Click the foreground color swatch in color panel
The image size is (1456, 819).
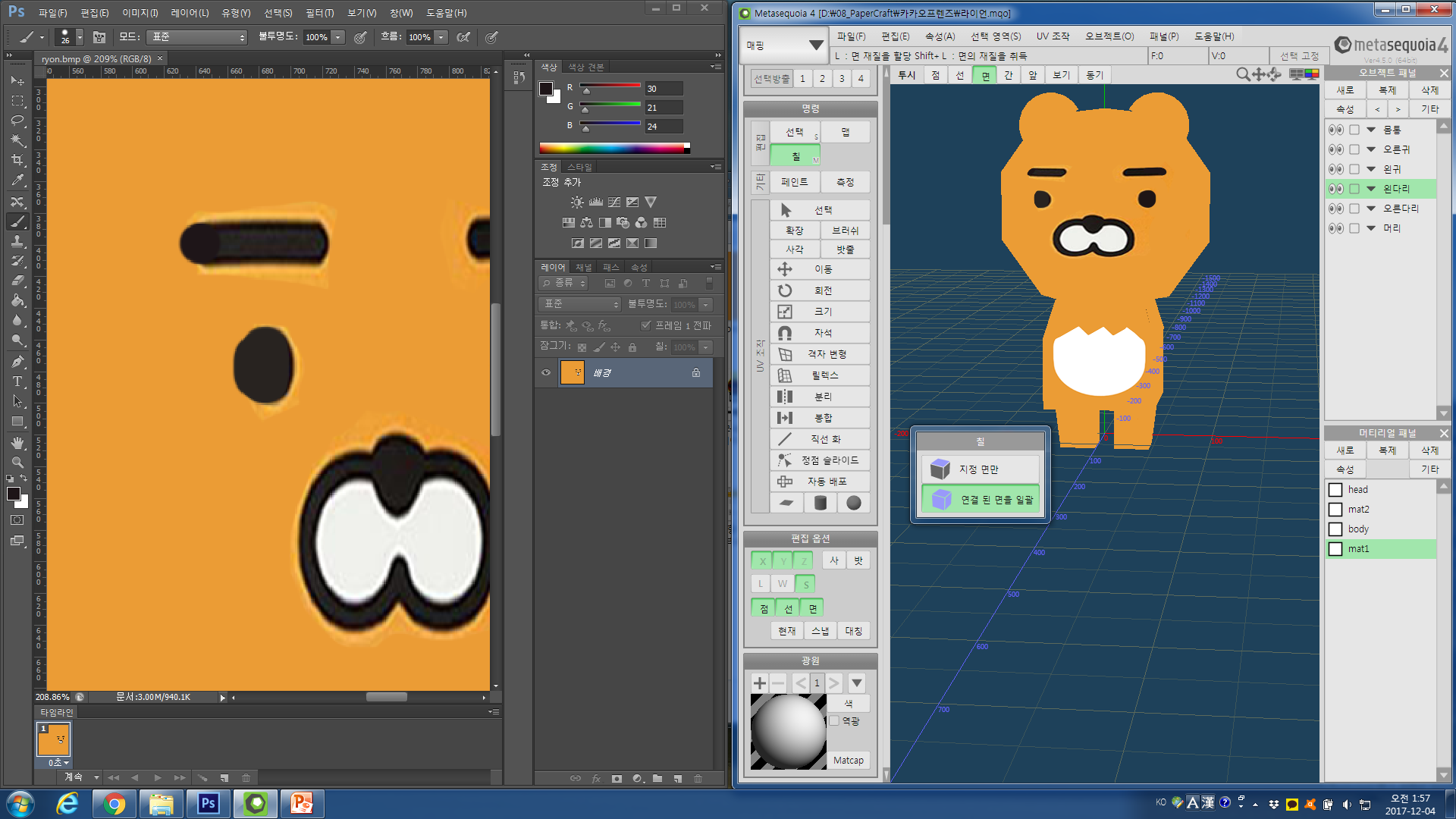(546, 89)
